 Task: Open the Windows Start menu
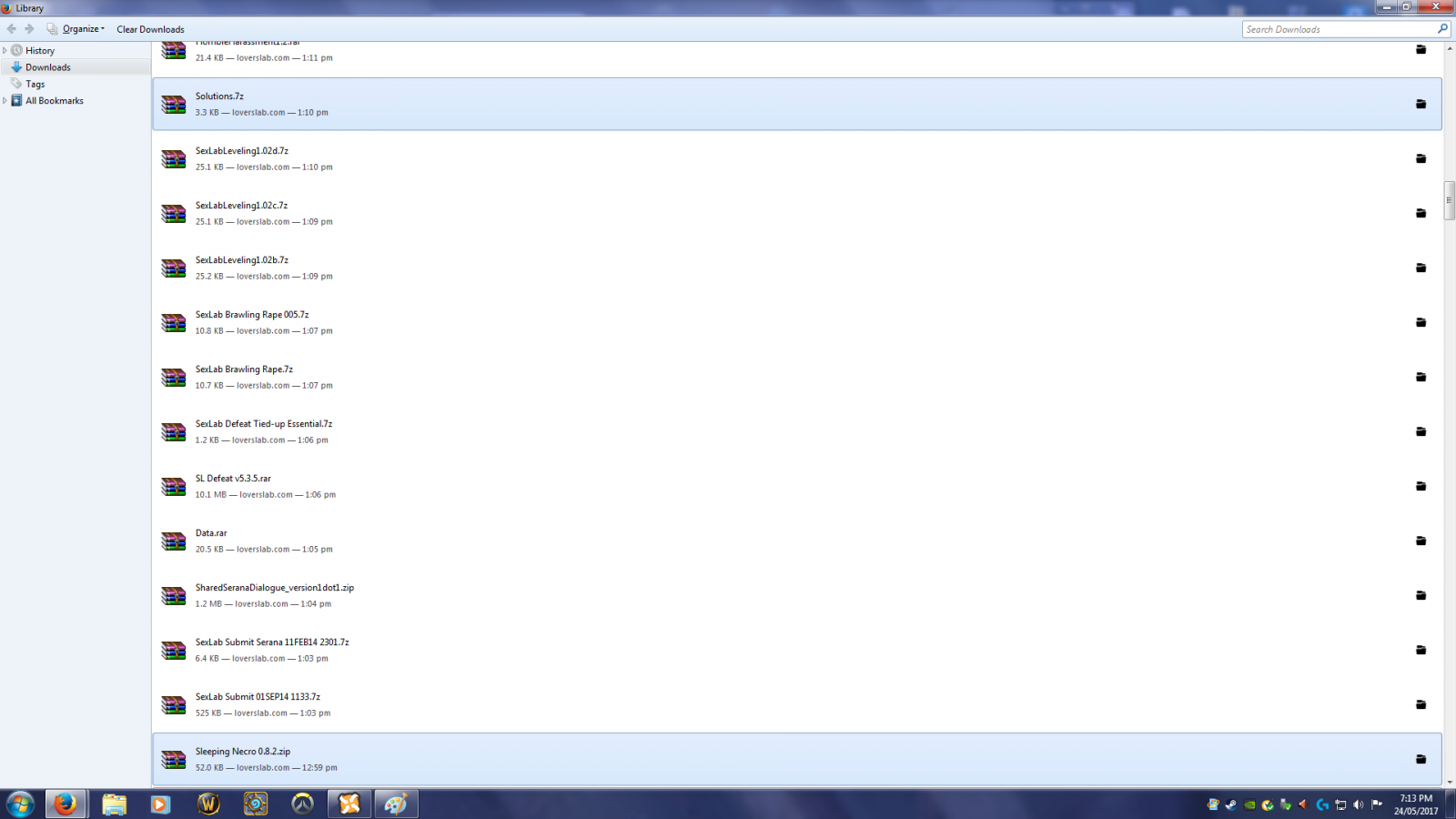[20, 804]
